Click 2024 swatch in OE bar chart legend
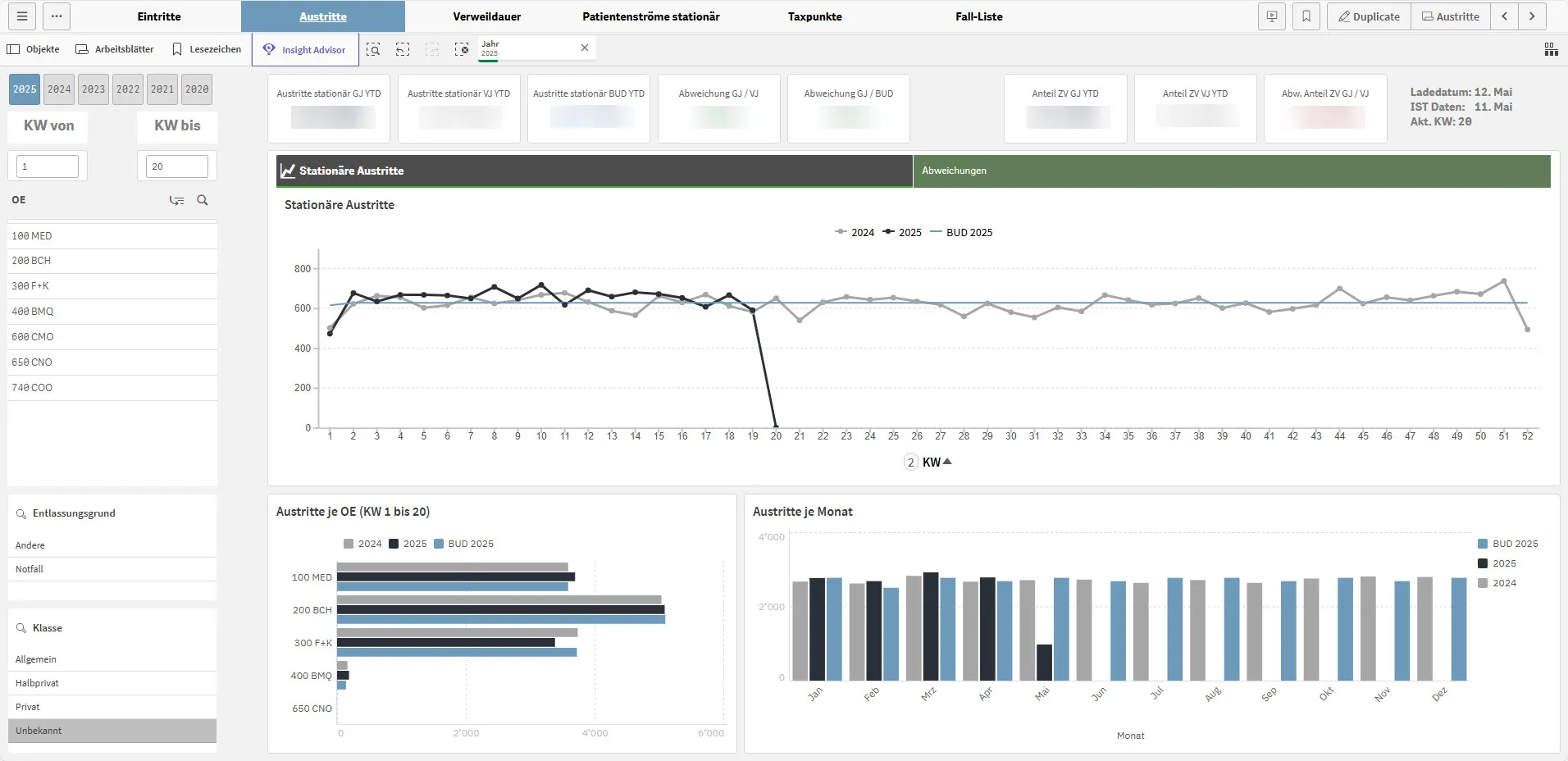The image size is (1568, 761). click(349, 544)
